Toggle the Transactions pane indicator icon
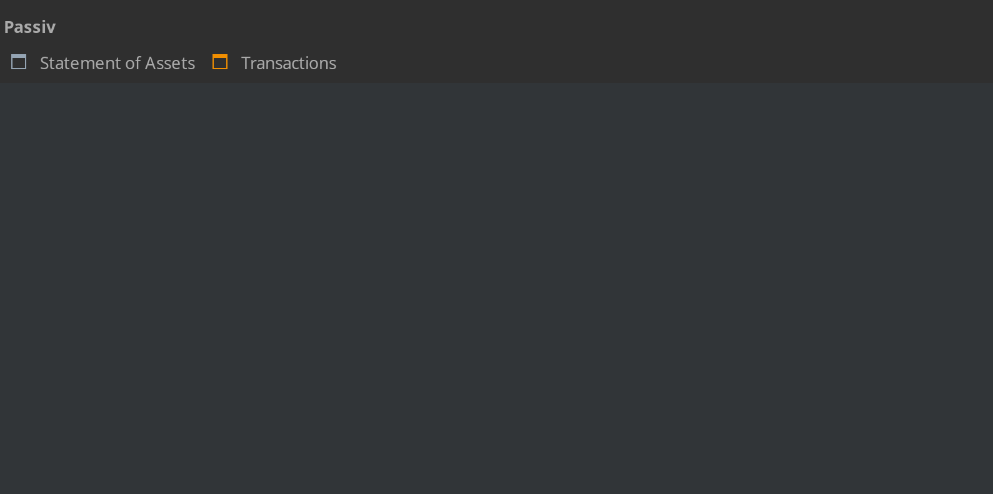This screenshot has height=494, width=993. click(x=220, y=62)
